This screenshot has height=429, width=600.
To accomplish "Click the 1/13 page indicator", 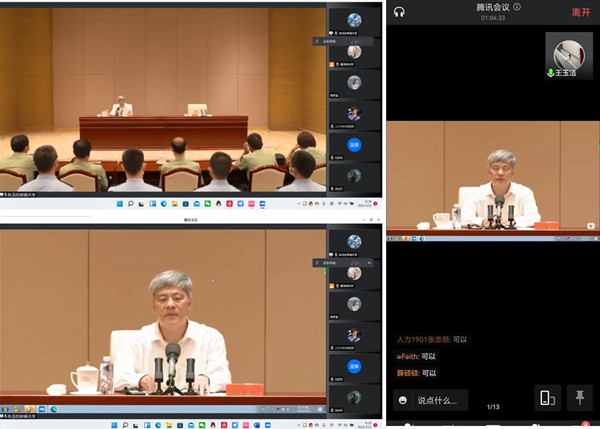I will click(493, 407).
